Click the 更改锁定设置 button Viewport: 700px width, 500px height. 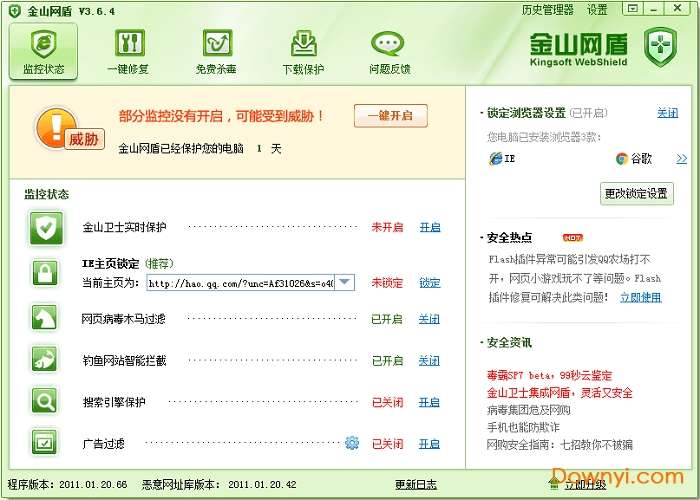coord(637,194)
